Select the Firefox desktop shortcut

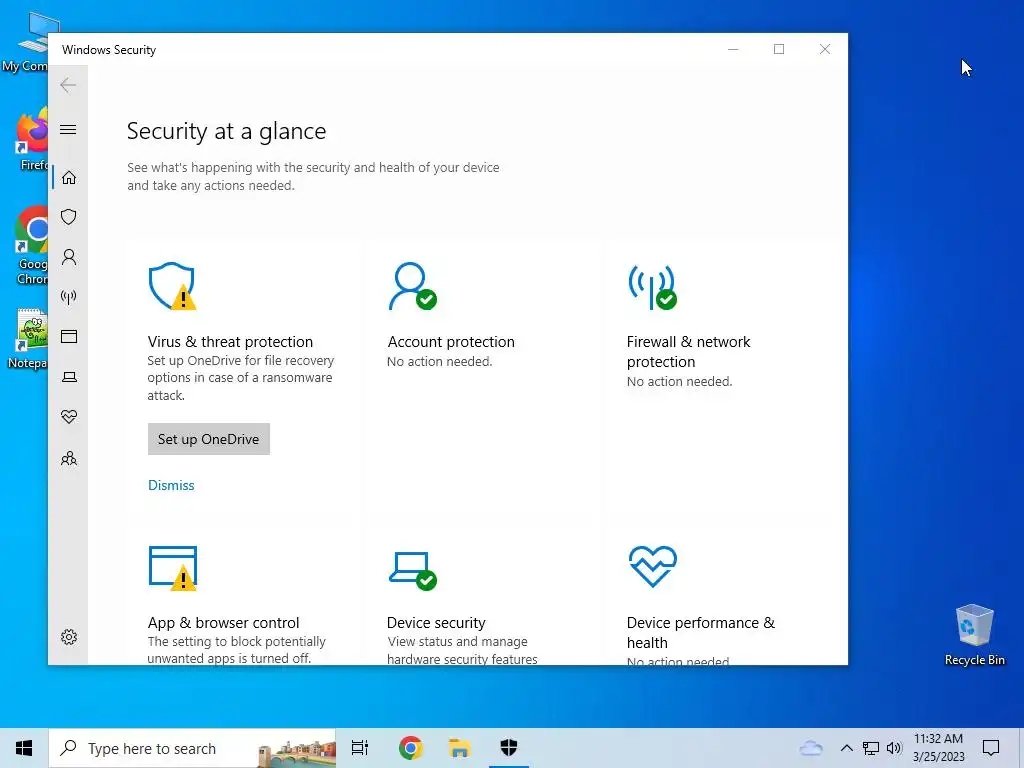click(x=32, y=140)
